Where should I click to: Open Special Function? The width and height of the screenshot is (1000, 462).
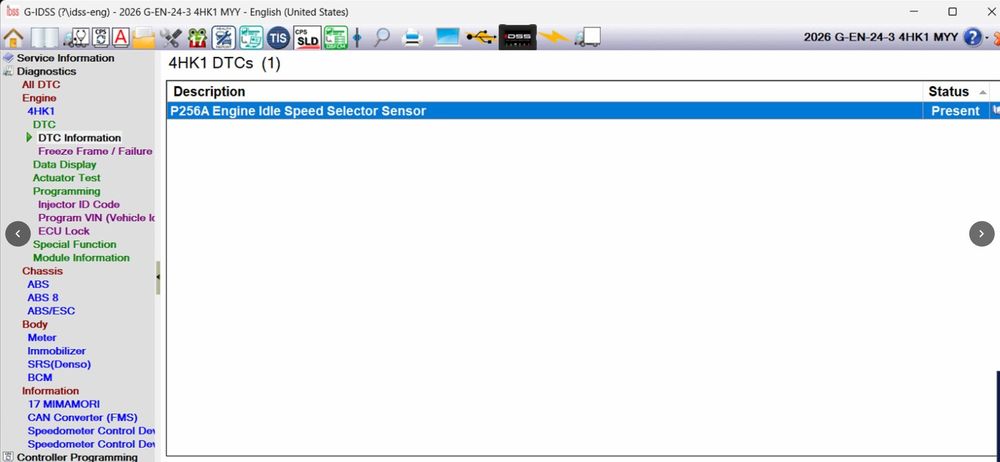(75, 244)
